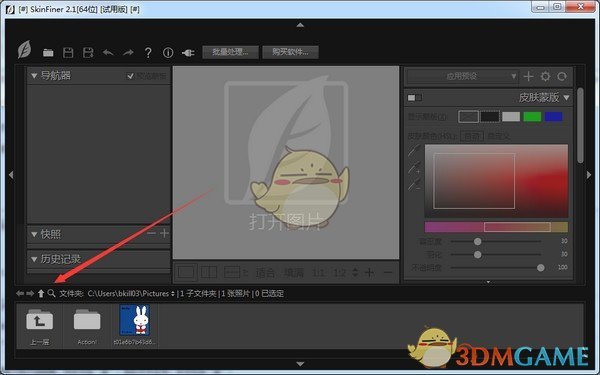Select the skin color eyedropper tool
The height and width of the screenshot is (375, 600).
pos(414,150)
